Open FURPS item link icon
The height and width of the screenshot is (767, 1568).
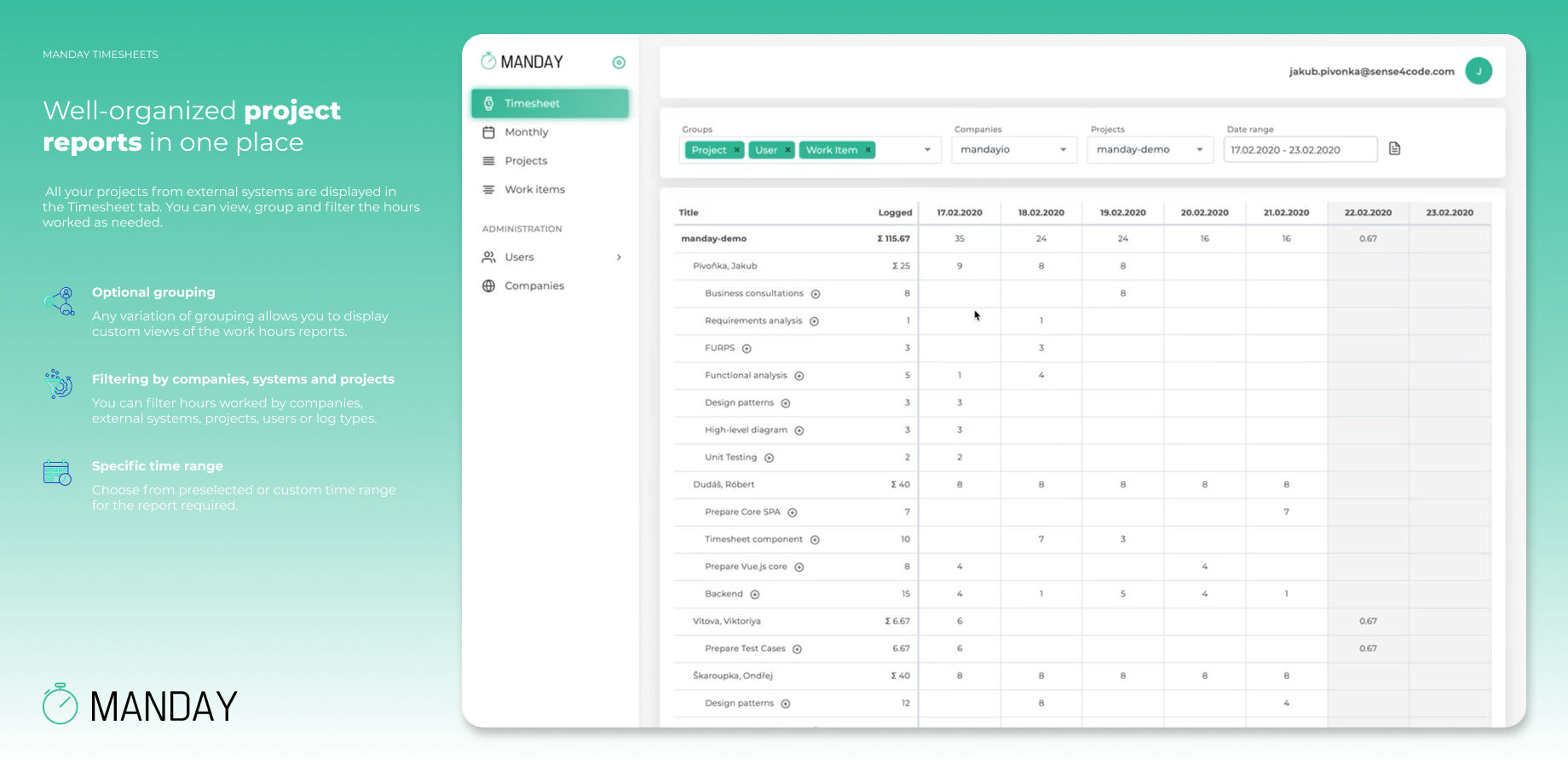(747, 349)
